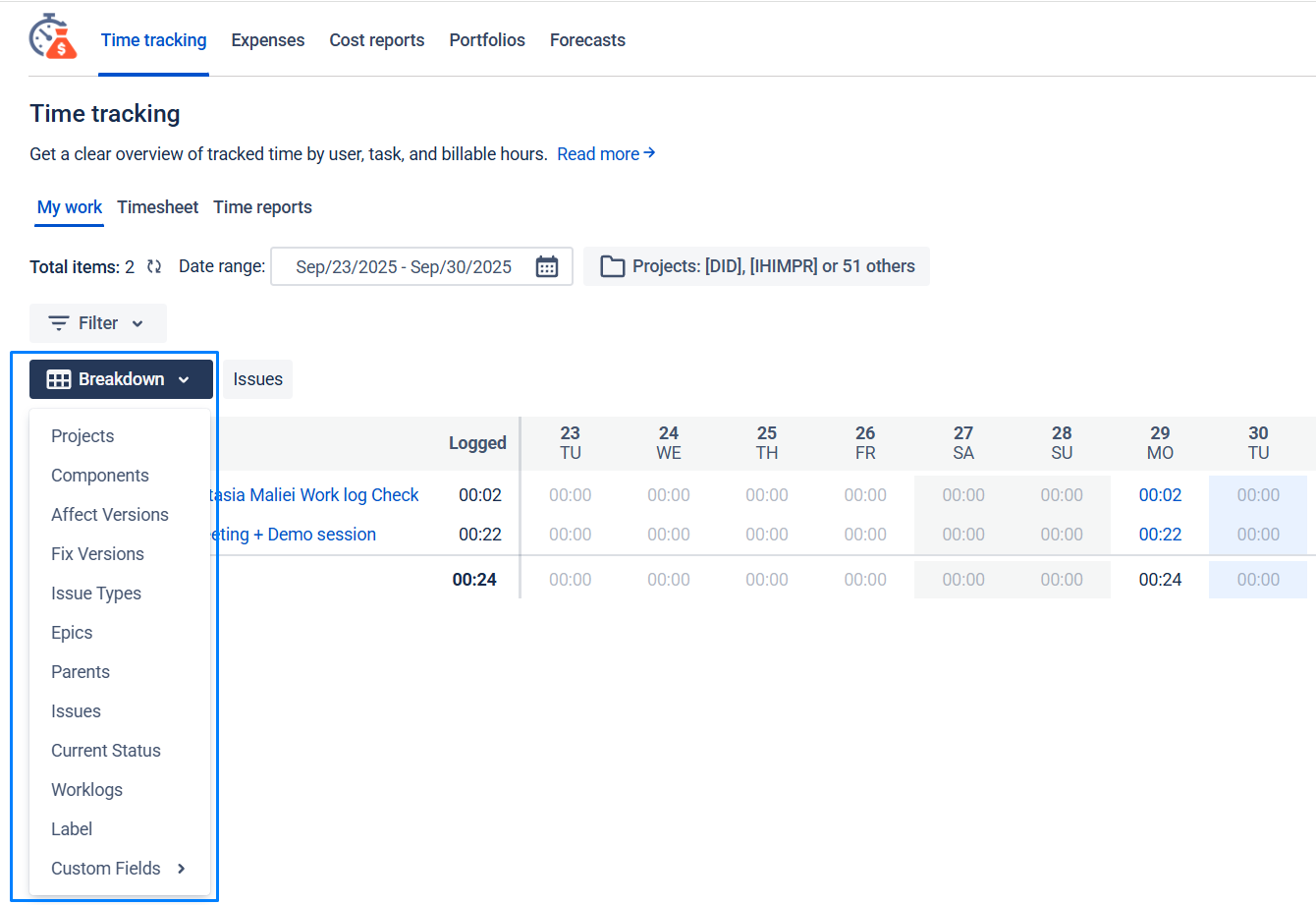1316x905 pixels.
Task: Select Projects in the Breakdown menu
Action: click(x=82, y=436)
